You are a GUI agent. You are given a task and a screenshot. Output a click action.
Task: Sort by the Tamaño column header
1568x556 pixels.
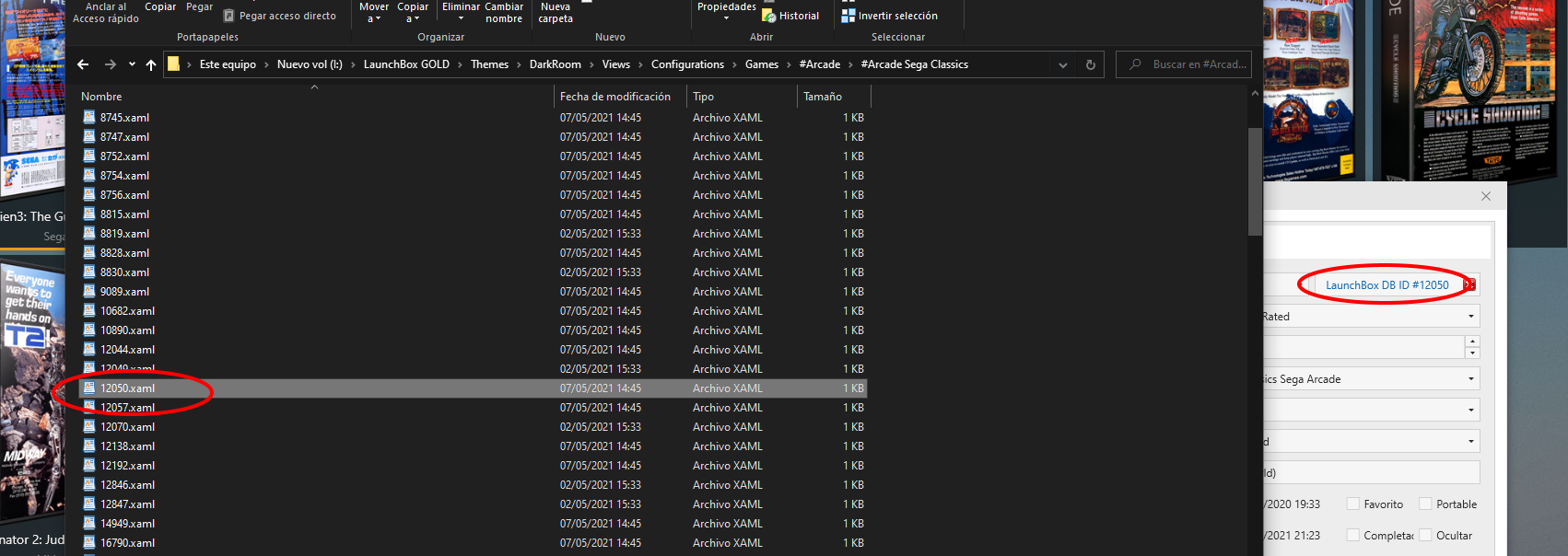(823, 97)
